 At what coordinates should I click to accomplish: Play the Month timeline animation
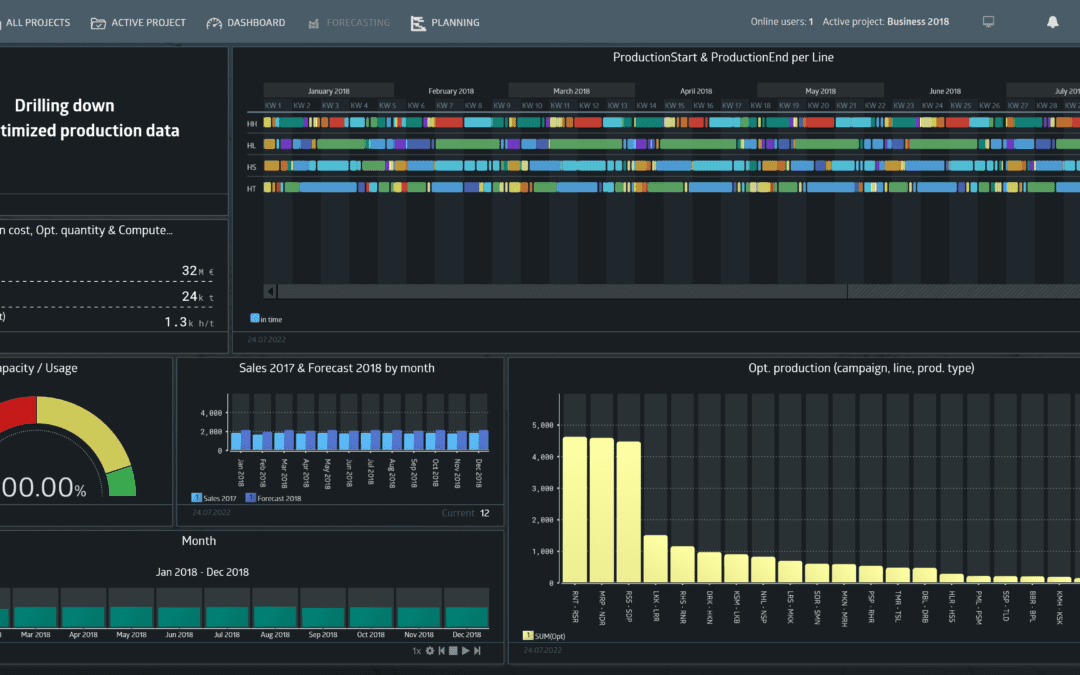[x=466, y=651]
